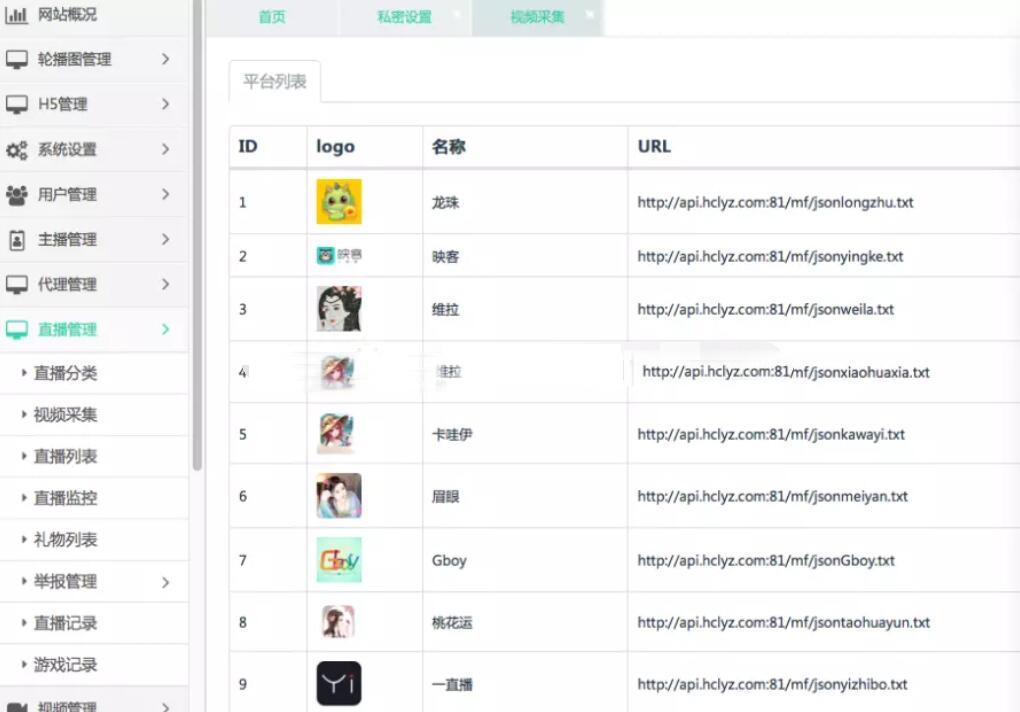Viewport: 1020px width, 712px height.
Task: Expand the H5管理 menu chevron
Action: coord(166,105)
